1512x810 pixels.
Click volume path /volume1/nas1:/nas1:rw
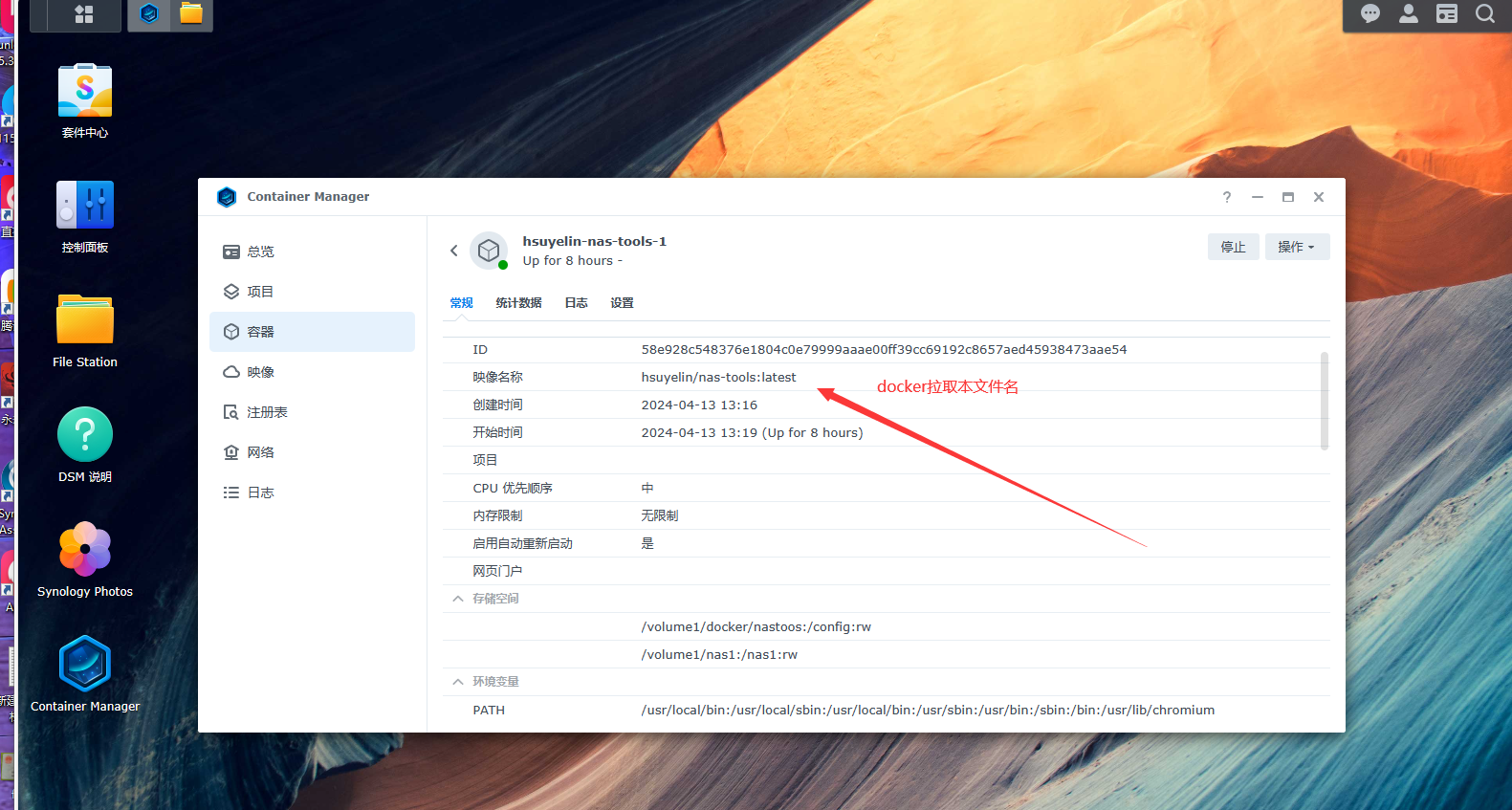(x=719, y=655)
